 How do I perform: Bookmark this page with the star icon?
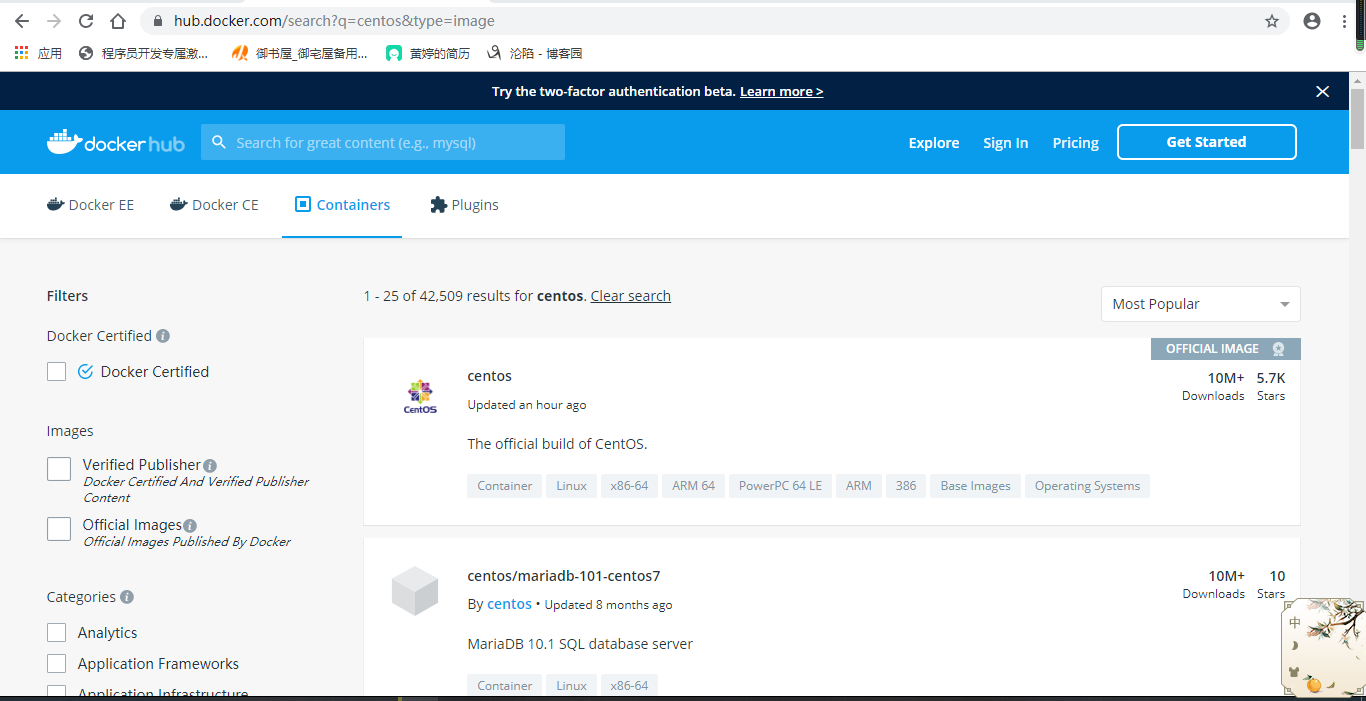coord(1272,21)
